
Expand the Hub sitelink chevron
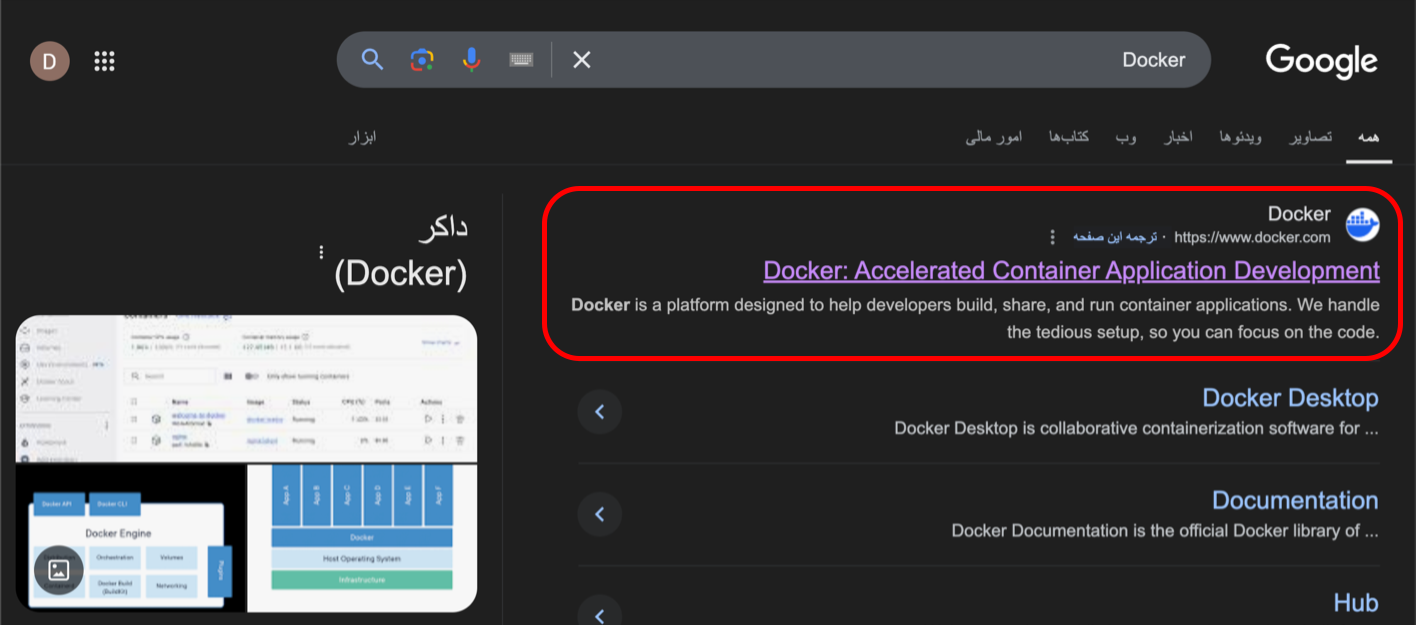pyautogui.click(x=599, y=615)
